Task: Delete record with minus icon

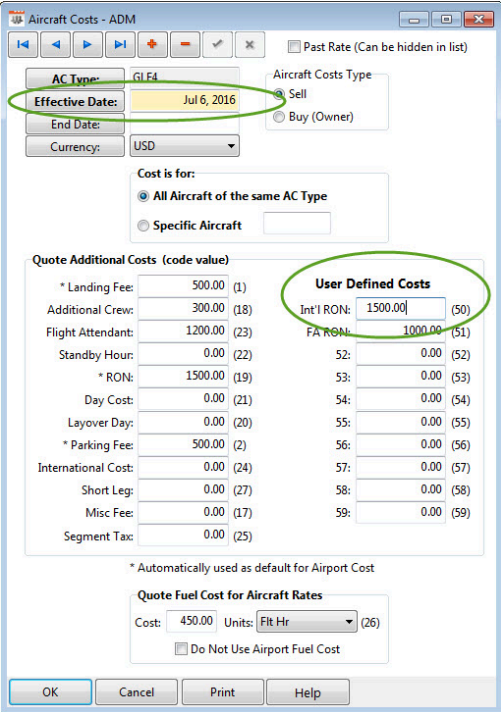Action: click(185, 44)
